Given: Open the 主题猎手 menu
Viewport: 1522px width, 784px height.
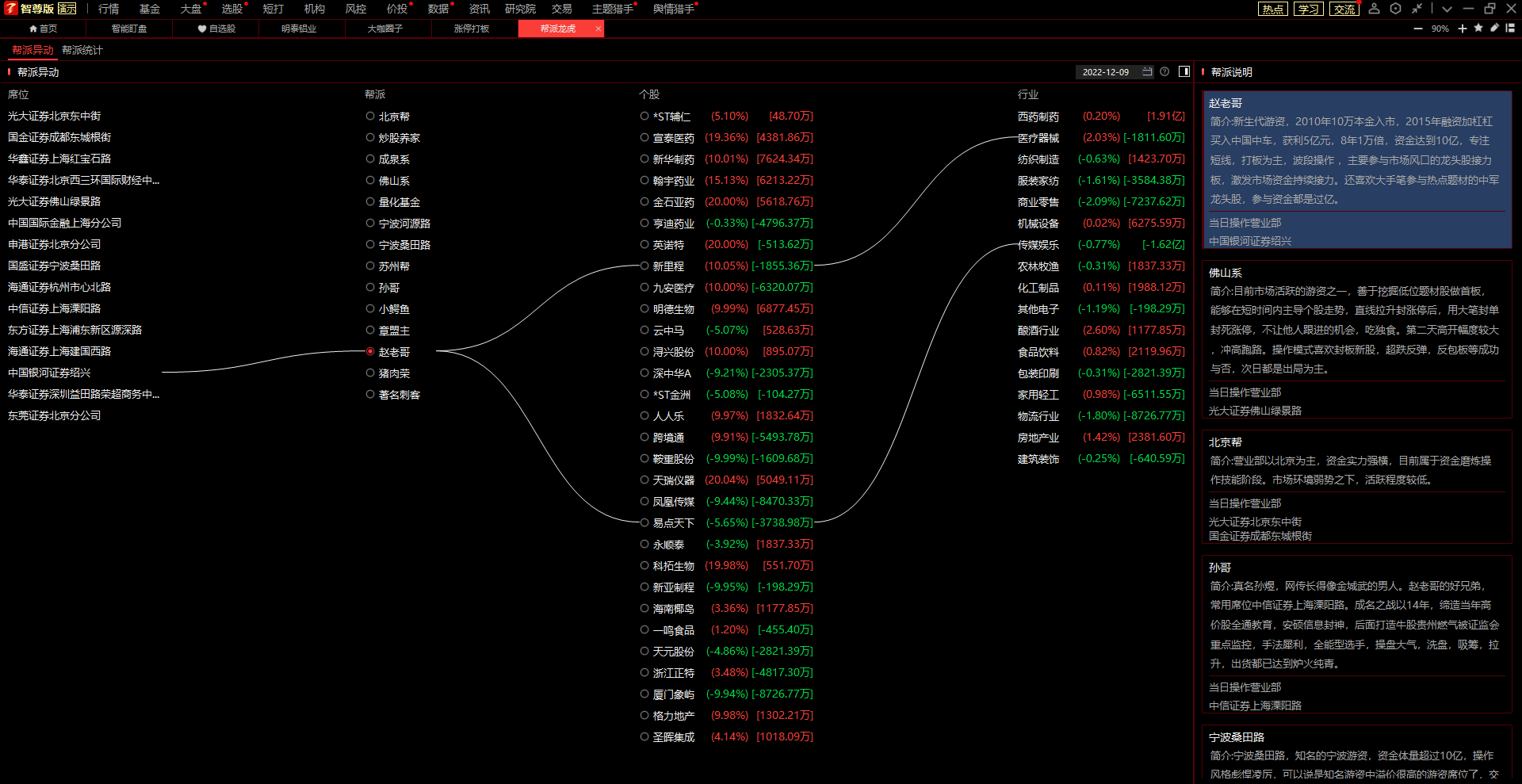Looking at the screenshot, I should point(613,9).
